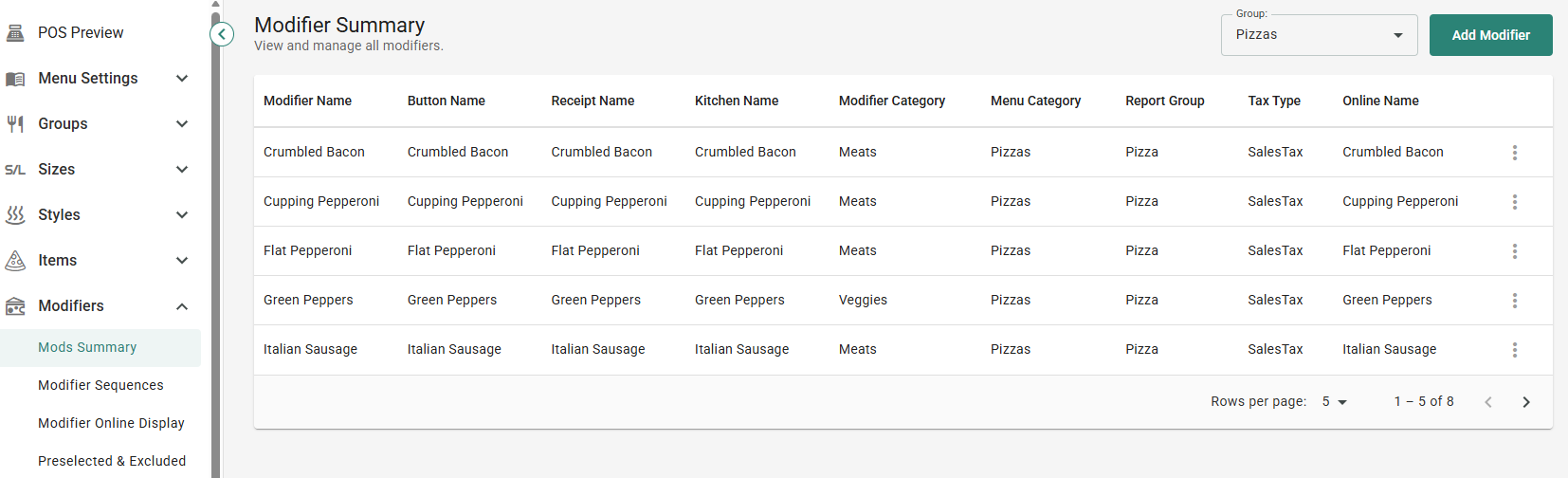Open three-dot menu for Italian Sausage row
The height and width of the screenshot is (478, 1568).
1515,350
